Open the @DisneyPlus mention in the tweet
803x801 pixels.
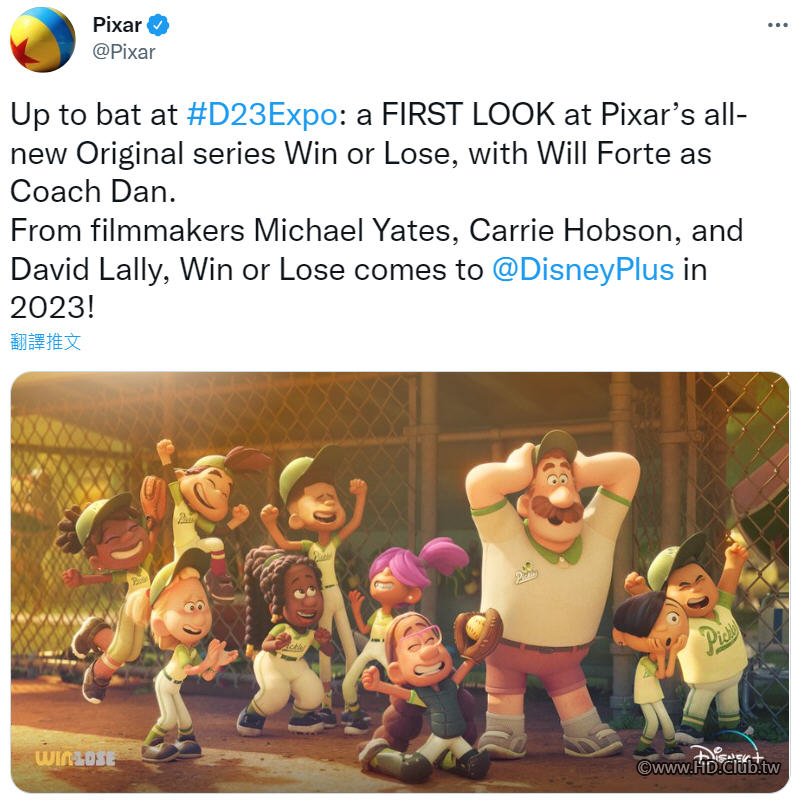(x=583, y=270)
